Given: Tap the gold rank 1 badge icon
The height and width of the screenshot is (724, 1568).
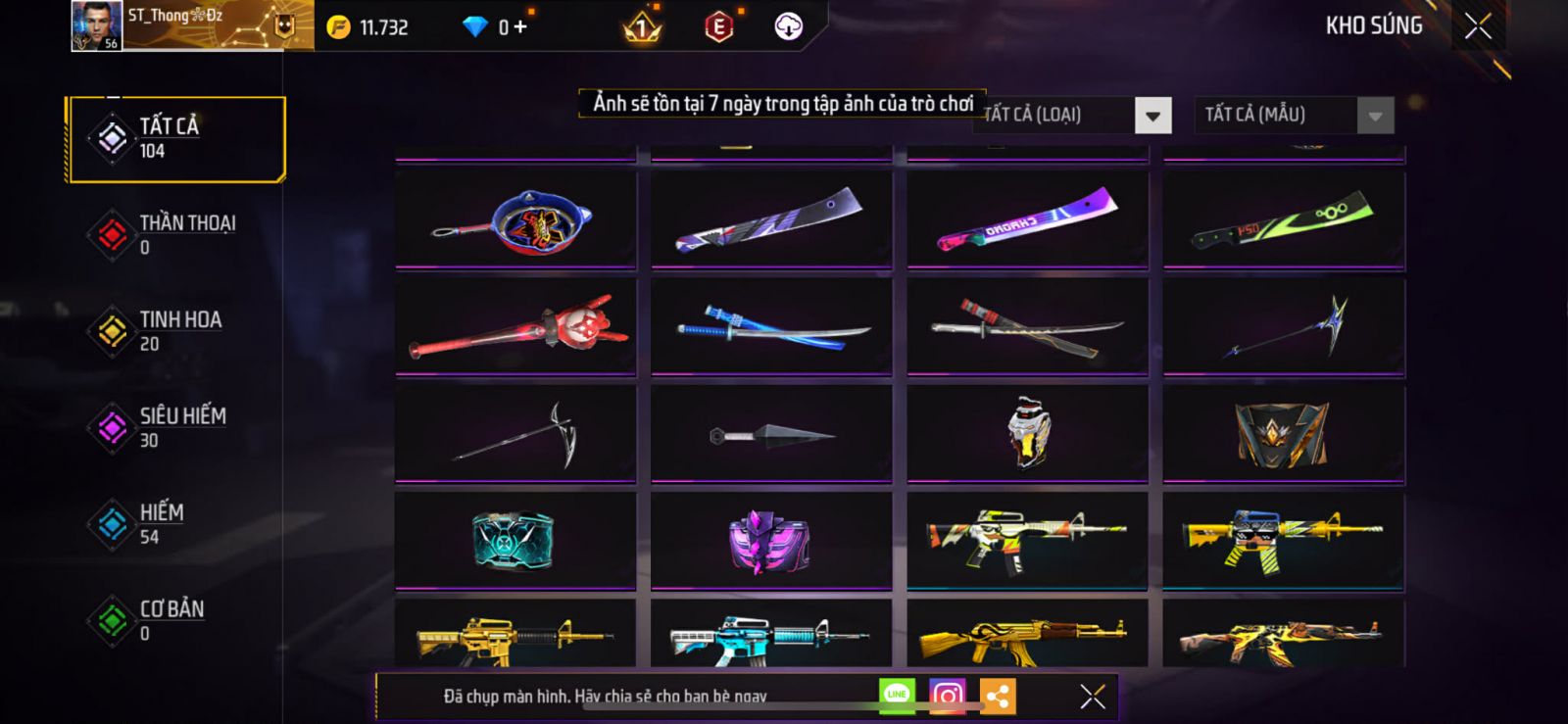Looking at the screenshot, I should coord(643,27).
